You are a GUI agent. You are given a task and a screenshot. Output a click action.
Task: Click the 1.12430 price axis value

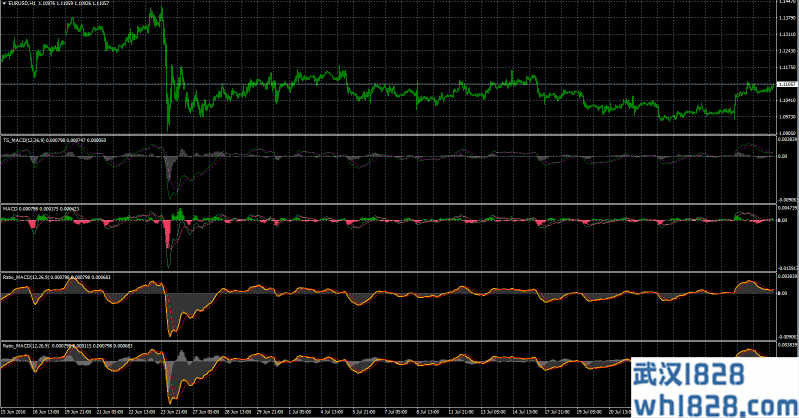(787, 51)
